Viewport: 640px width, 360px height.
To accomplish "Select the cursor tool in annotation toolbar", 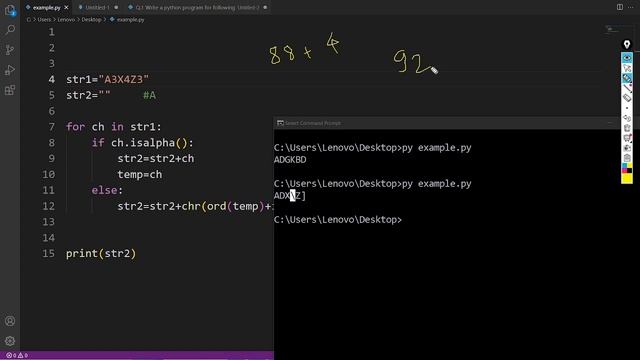I will point(627,68).
